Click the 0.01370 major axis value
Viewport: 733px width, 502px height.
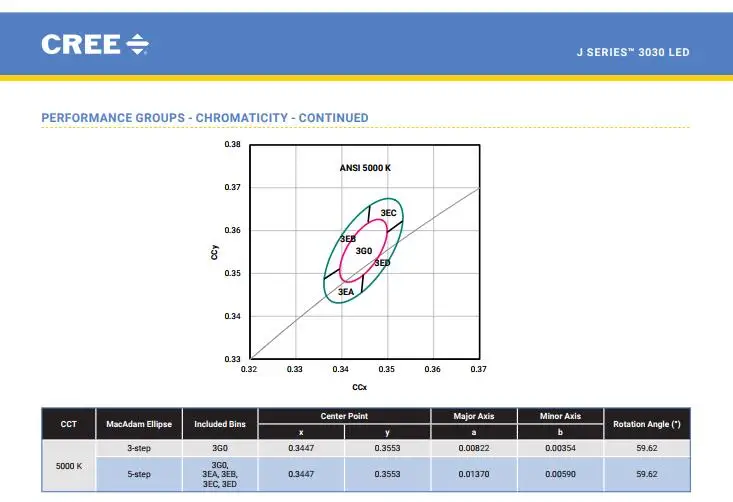click(x=474, y=474)
